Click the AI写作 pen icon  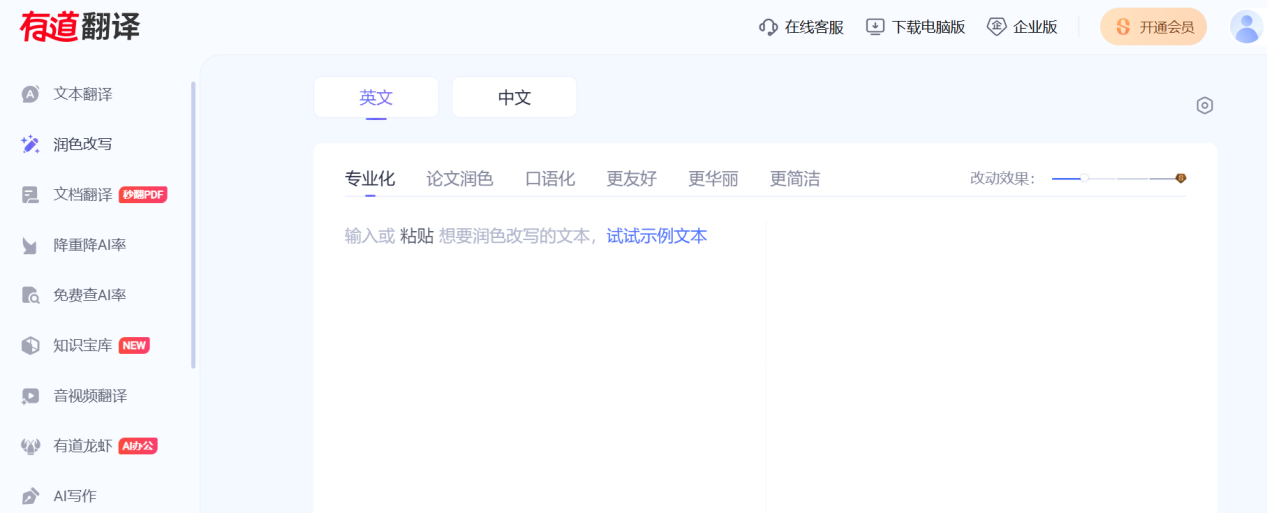click(31, 496)
